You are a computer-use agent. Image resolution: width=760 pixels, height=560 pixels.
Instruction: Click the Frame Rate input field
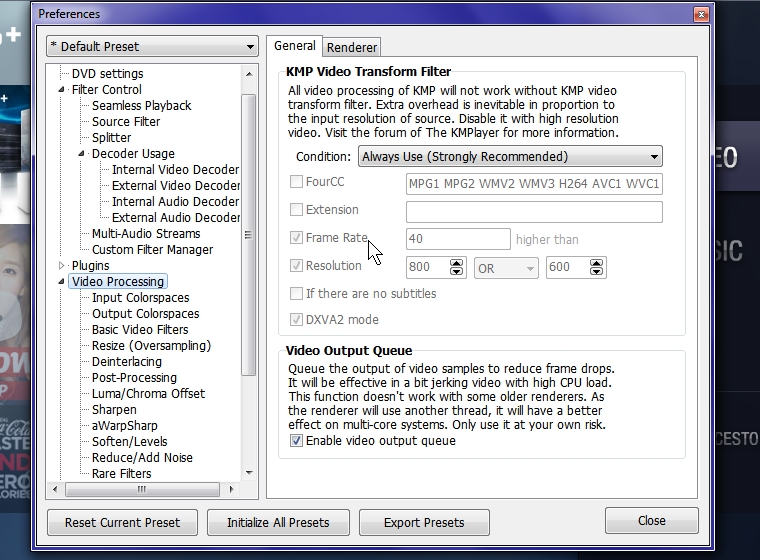(x=458, y=240)
